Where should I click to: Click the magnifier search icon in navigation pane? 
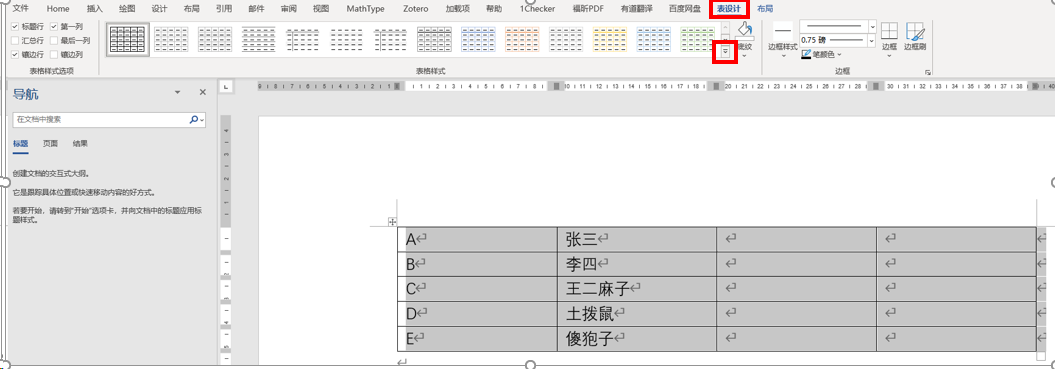click(194, 119)
